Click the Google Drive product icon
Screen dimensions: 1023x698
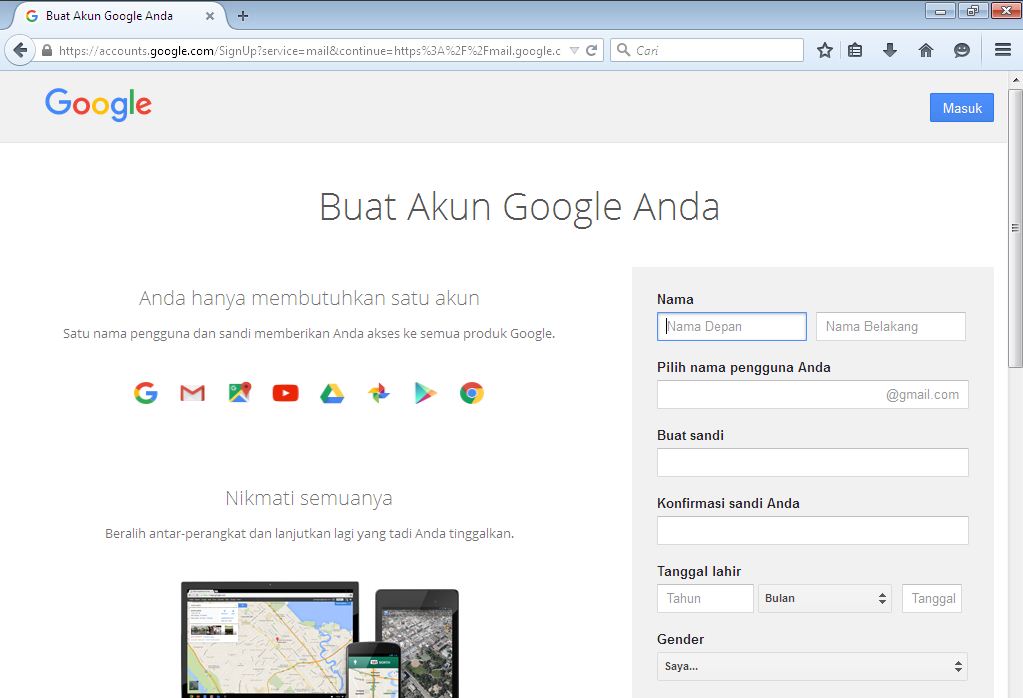[332, 393]
